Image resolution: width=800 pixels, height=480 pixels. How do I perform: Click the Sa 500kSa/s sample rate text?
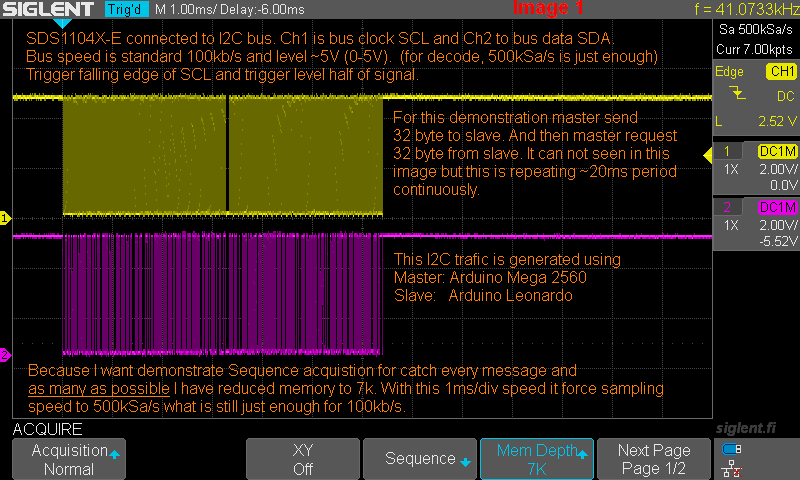pos(756,29)
